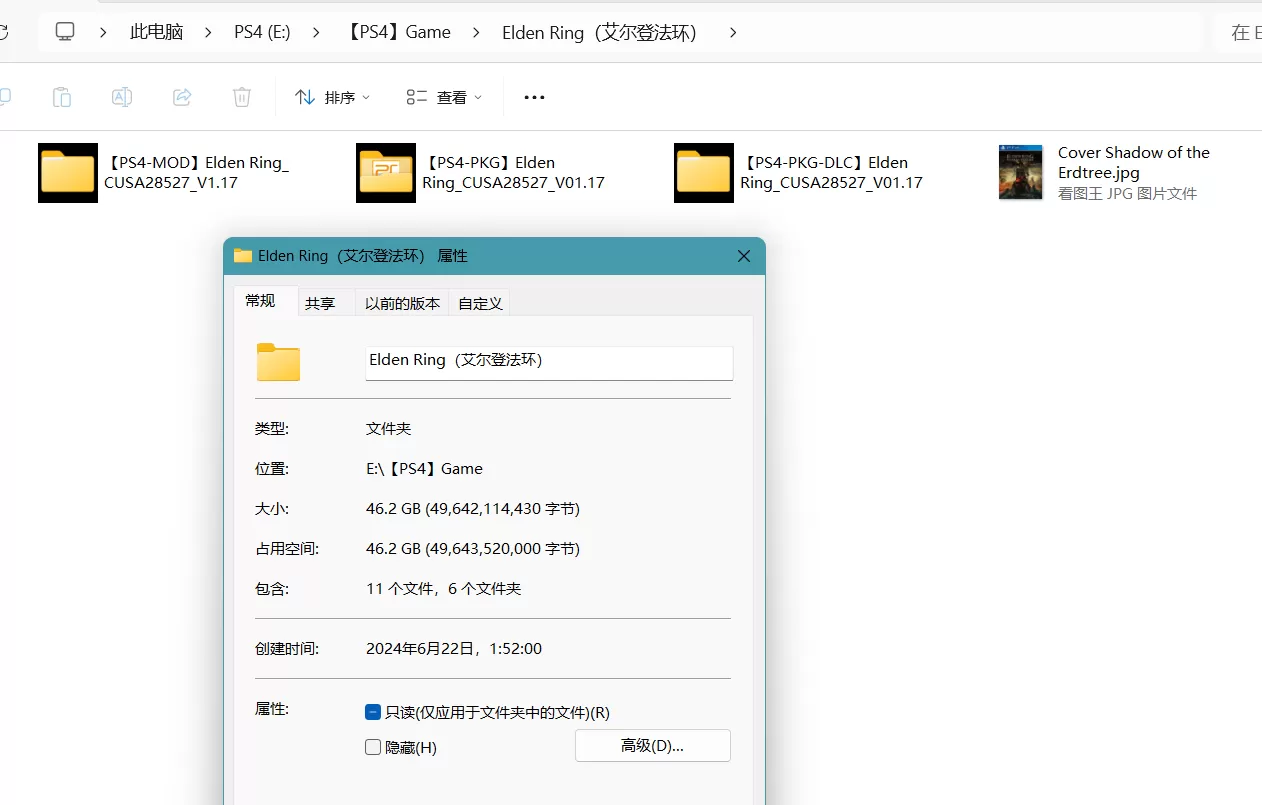Click the PS4 (E:) breadcrumb link
The image size is (1262, 805).
point(261,32)
